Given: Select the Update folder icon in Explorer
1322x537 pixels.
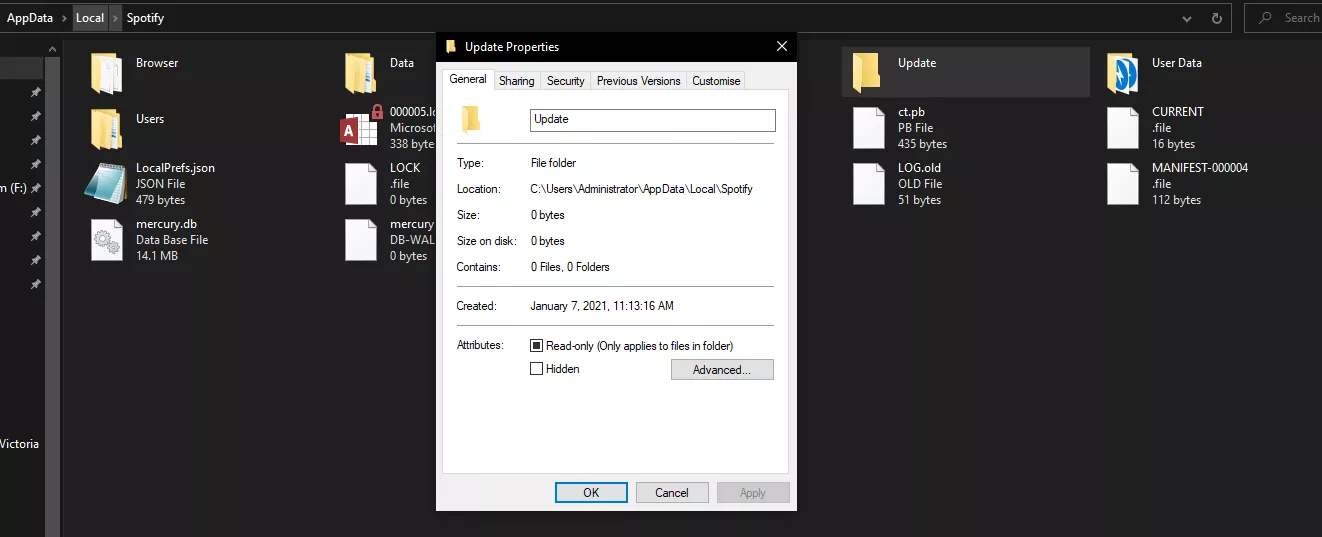Looking at the screenshot, I should pyautogui.click(x=866, y=72).
